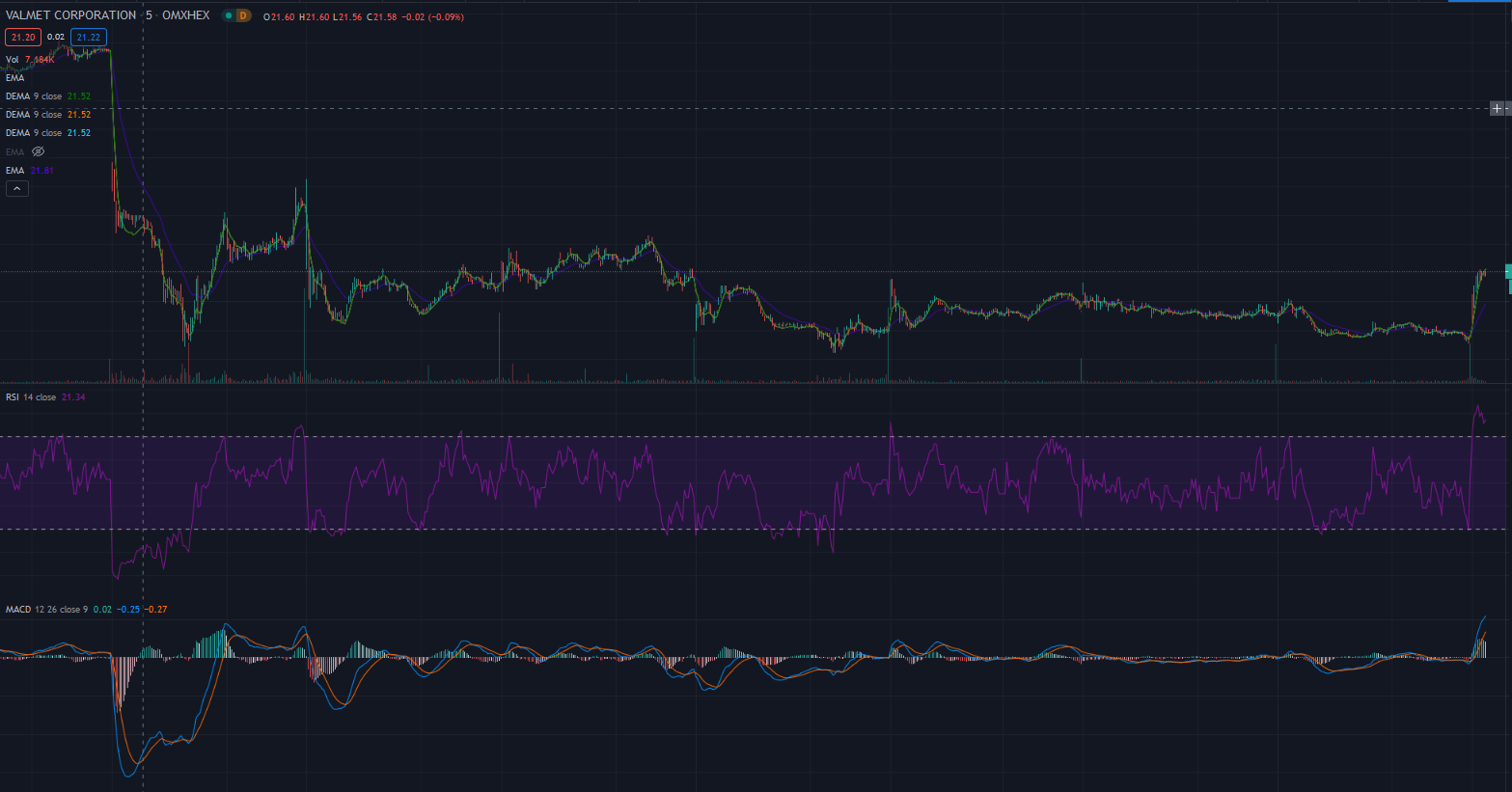Open the VALMET CORPORATION symbol title
The width and height of the screenshot is (1512, 792).
click(x=71, y=15)
